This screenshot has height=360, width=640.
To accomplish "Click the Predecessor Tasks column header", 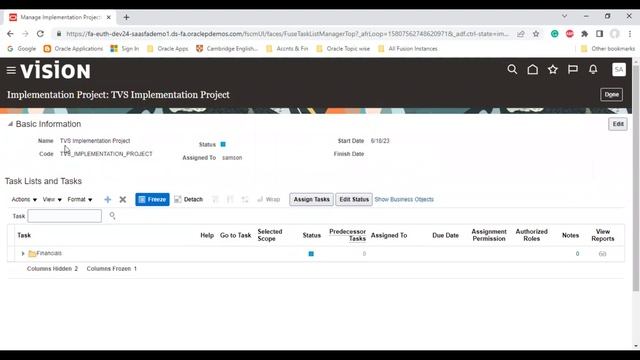I will (x=347, y=235).
